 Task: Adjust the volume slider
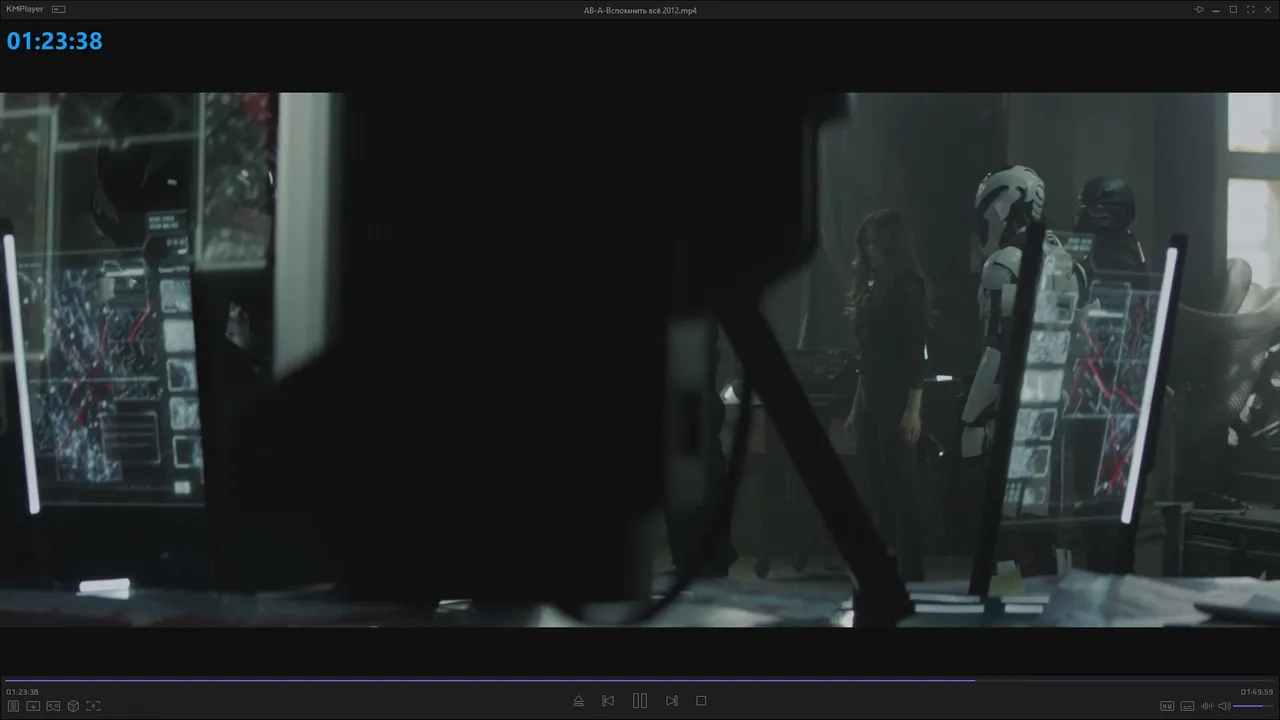pos(1254,706)
